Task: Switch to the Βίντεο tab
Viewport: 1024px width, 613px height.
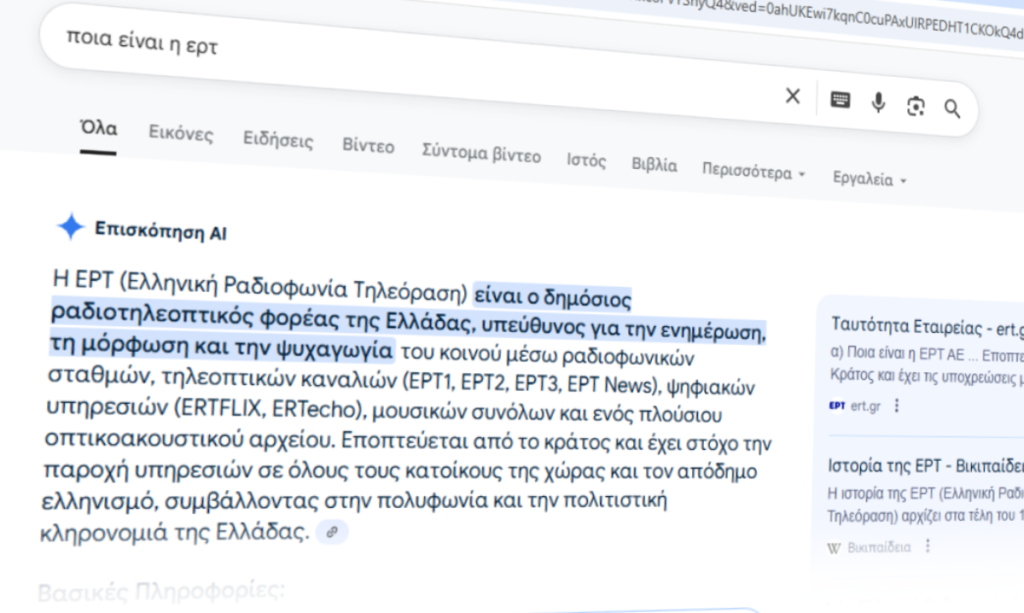Action: pos(368,146)
